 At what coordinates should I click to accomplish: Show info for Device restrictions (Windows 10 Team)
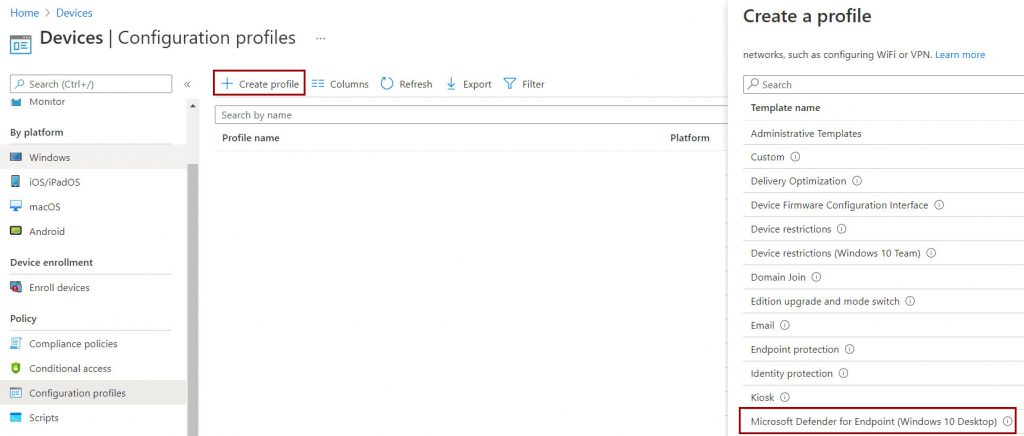931,253
